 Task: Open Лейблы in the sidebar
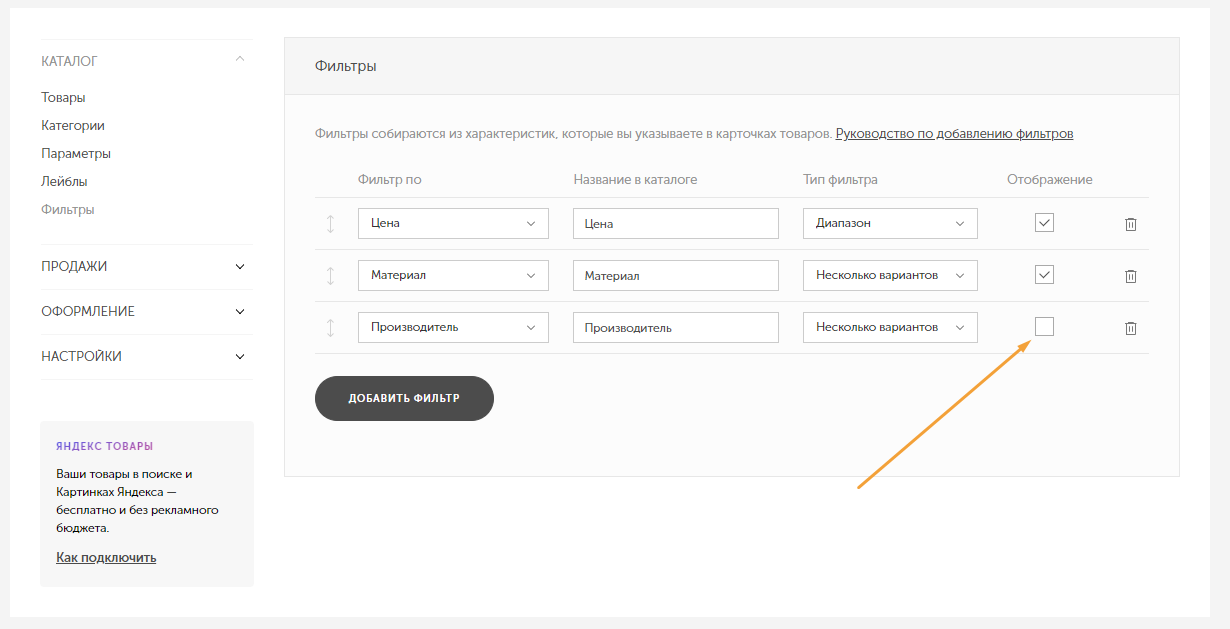click(64, 182)
